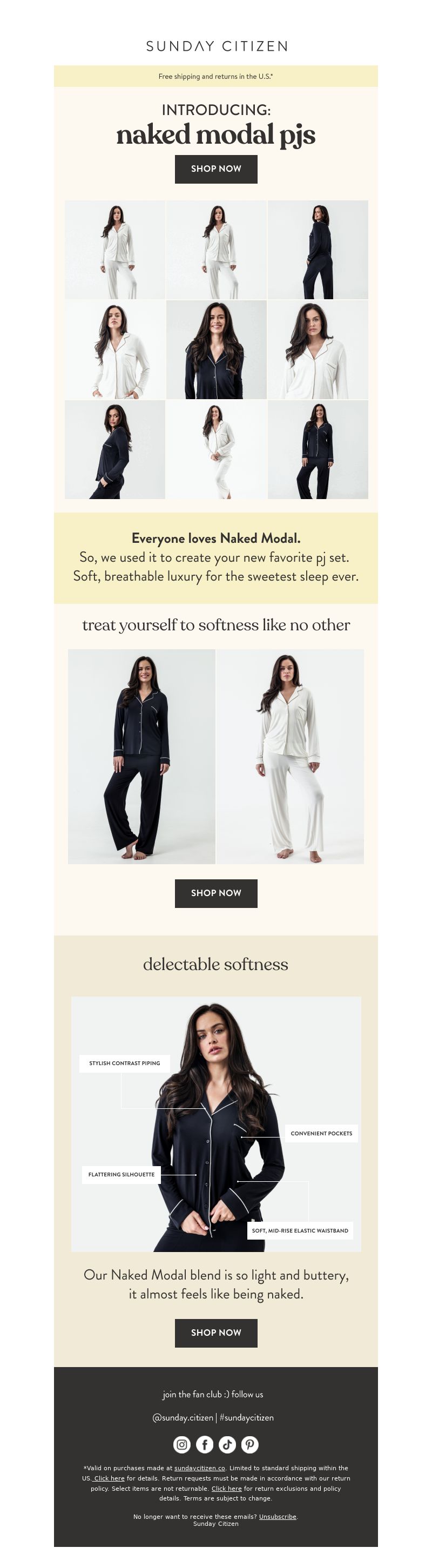Screen dimensions: 432x1568
Task: Open the Facebook icon in footer
Action: 205,1444
